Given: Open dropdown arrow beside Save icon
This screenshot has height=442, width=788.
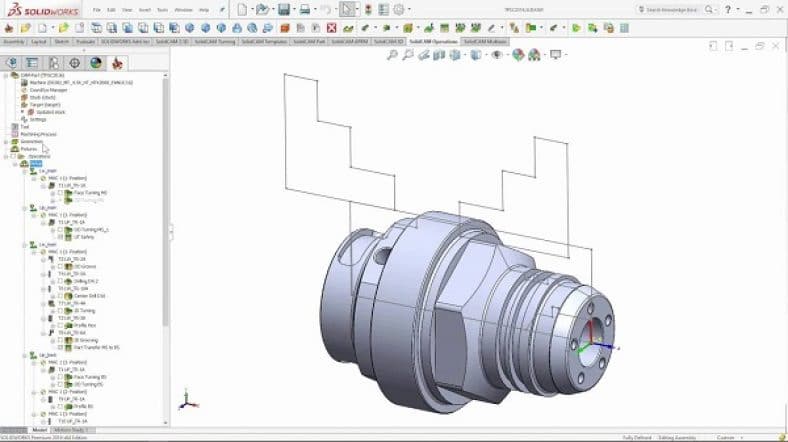Looking at the screenshot, I should (293, 10).
